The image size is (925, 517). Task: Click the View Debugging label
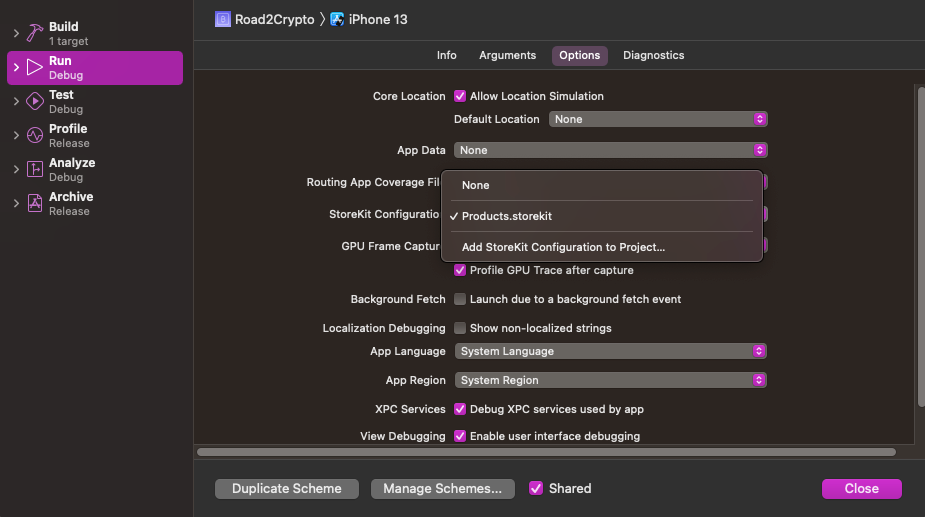[403, 436]
